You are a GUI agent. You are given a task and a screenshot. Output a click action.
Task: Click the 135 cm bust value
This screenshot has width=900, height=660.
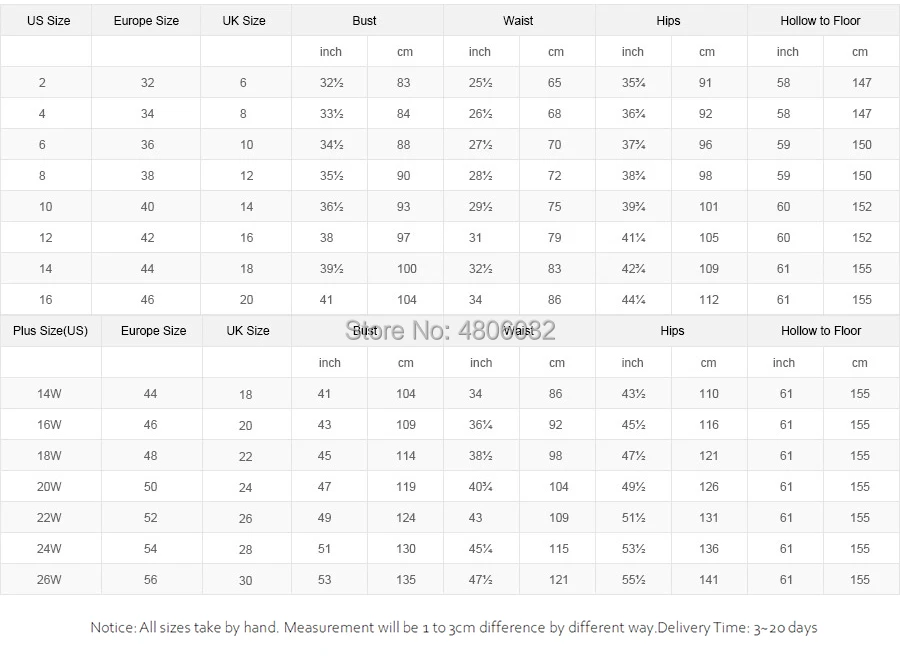click(x=406, y=580)
